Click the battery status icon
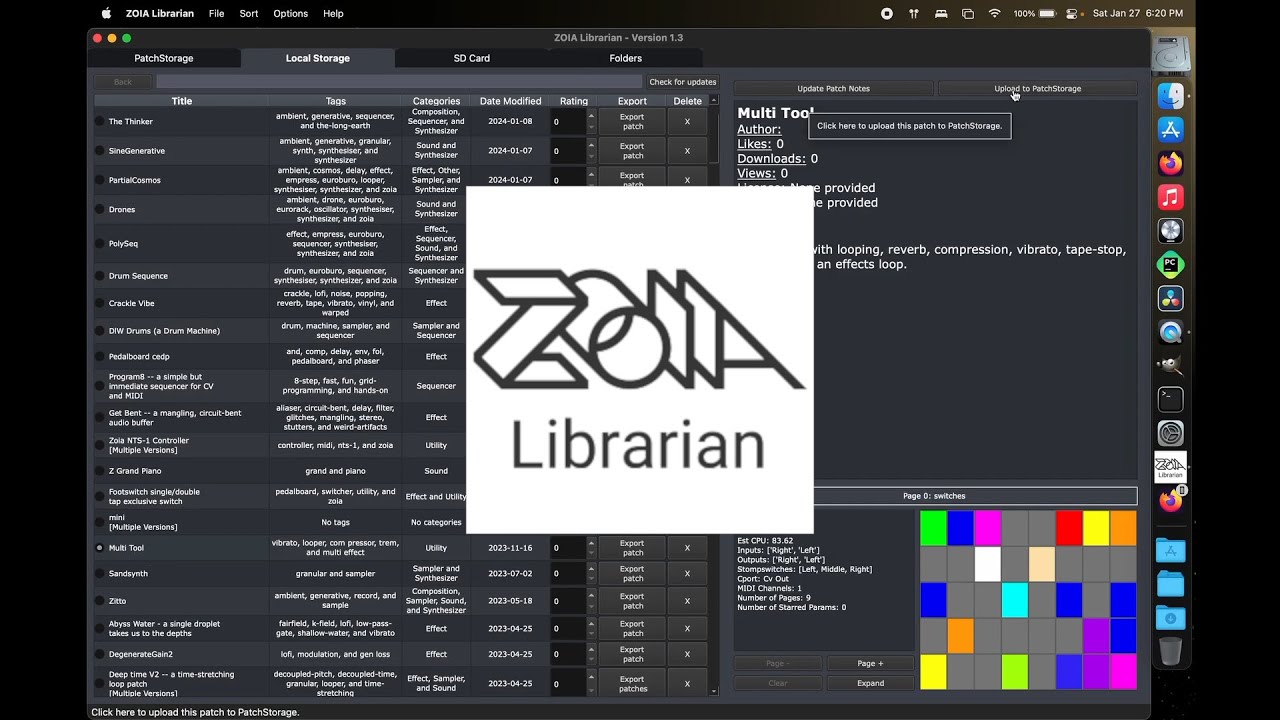1280x720 pixels. (1048, 13)
